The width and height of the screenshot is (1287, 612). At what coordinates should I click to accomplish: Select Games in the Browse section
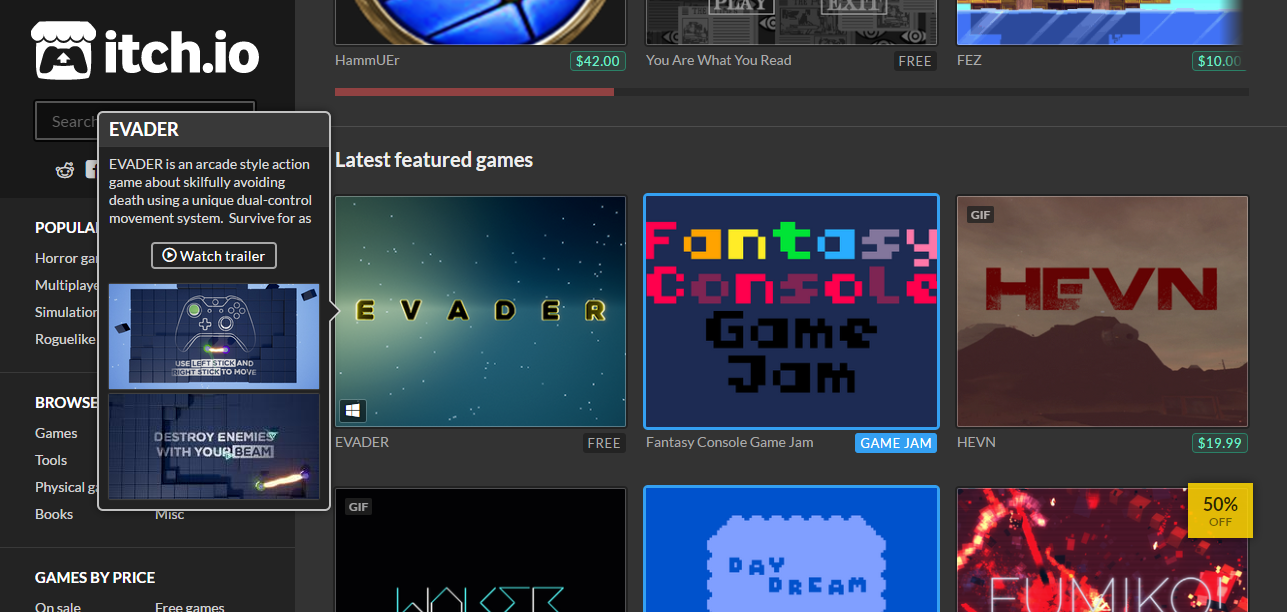(56, 433)
